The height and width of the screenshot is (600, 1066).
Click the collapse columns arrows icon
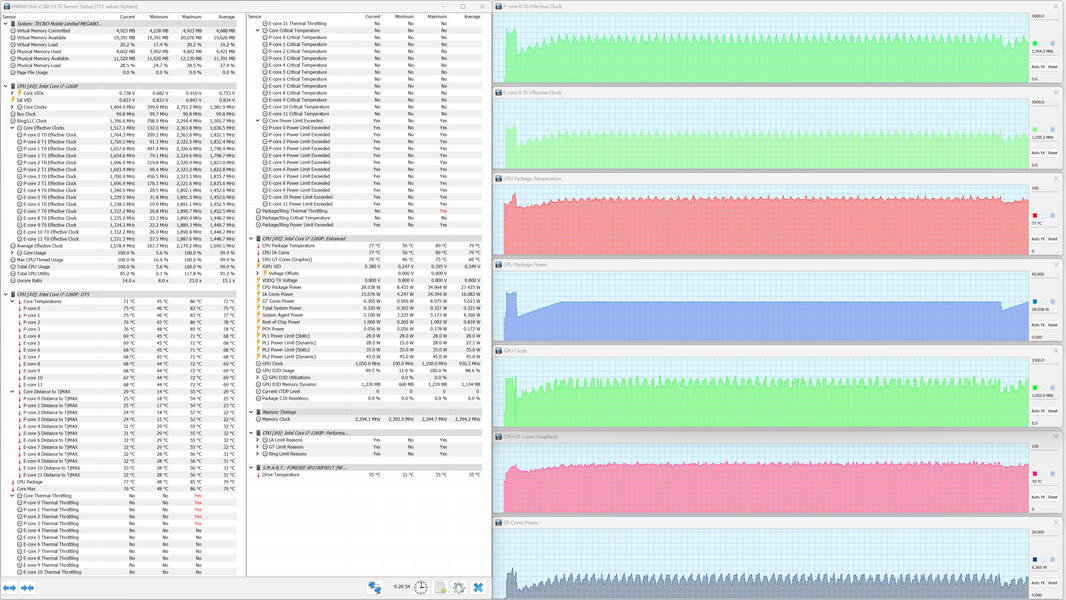point(28,588)
